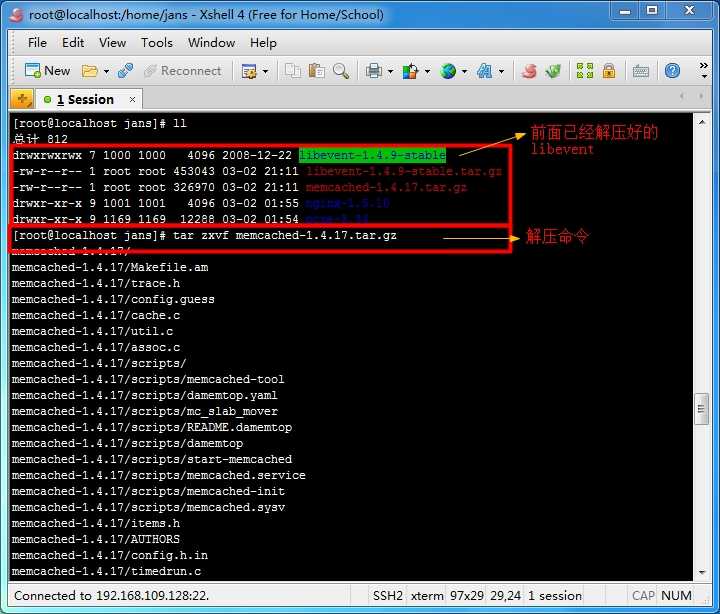Click the add new tab orange button
This screenshot has height=614, width=720.
pos(22,99)
